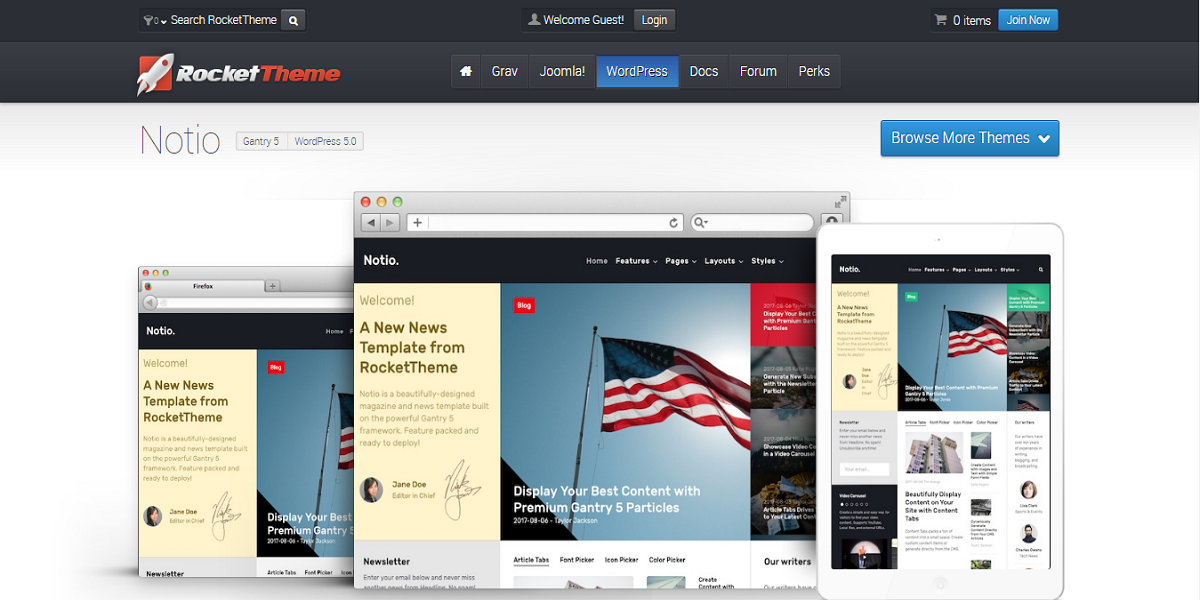Open the Joomla! menu item
This screenshot has width=1200, height=600.
pyautogui.click(x=562, y=72)
